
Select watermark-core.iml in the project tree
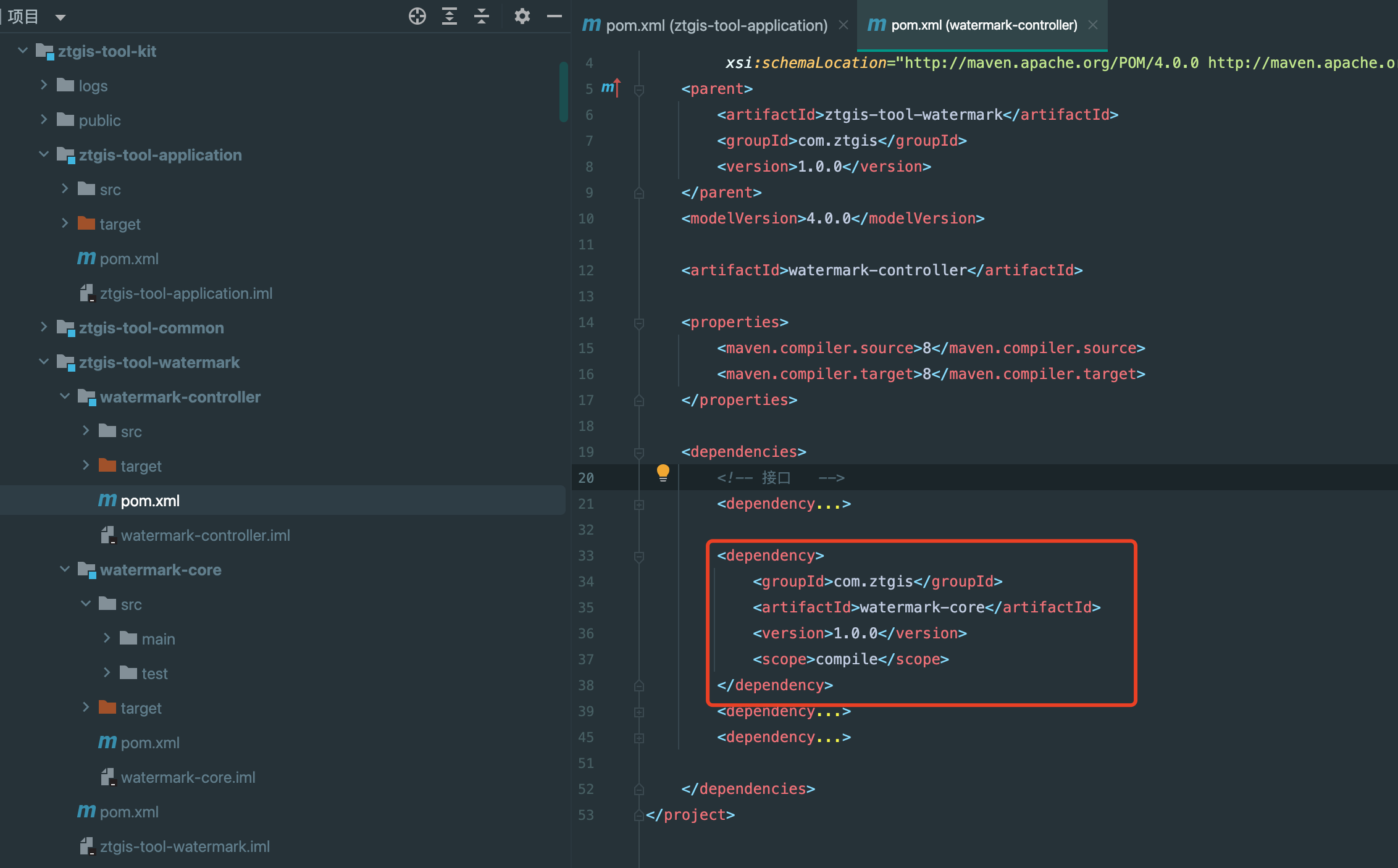[188, 777]
